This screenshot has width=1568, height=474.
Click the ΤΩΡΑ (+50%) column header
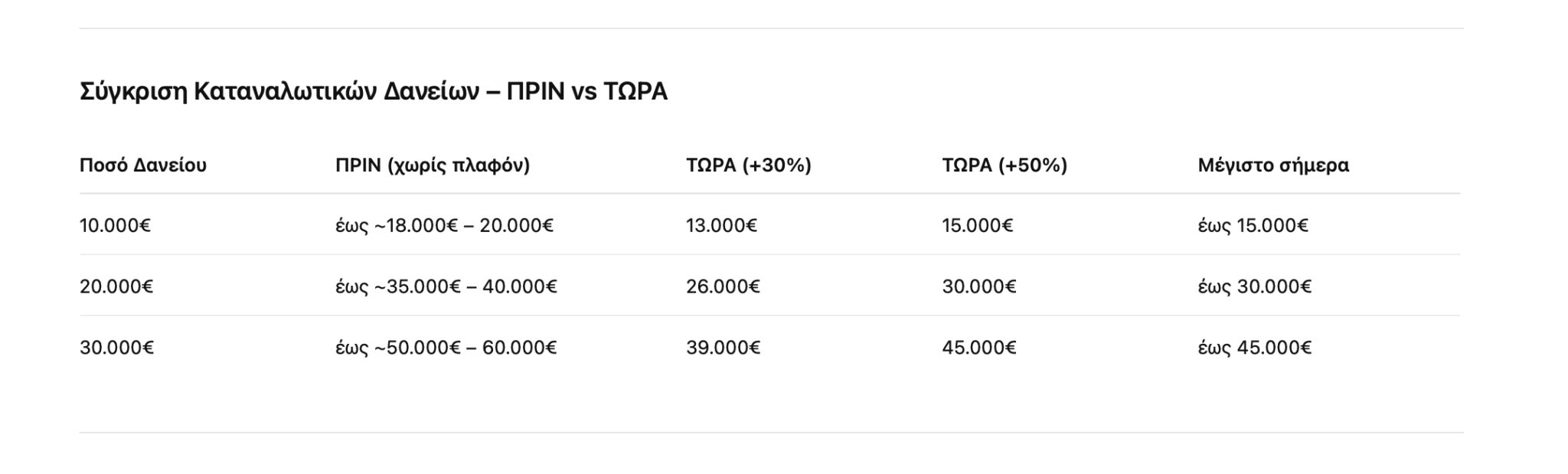1004,165
